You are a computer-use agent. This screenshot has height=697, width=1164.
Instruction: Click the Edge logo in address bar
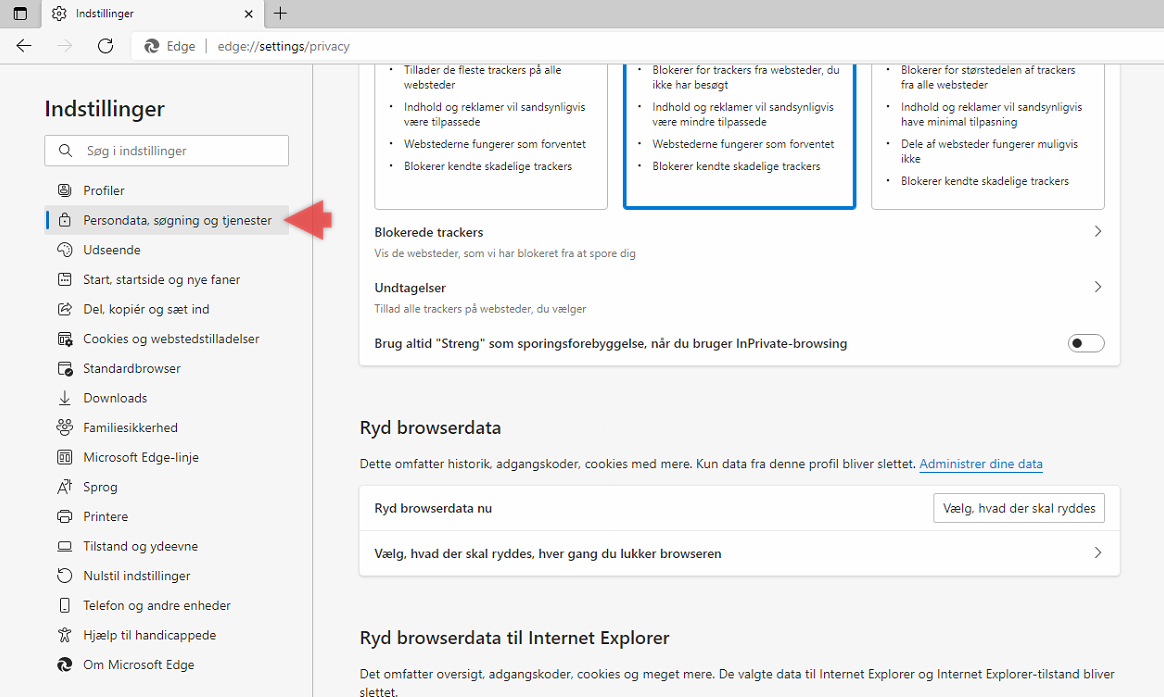[151, 46]
